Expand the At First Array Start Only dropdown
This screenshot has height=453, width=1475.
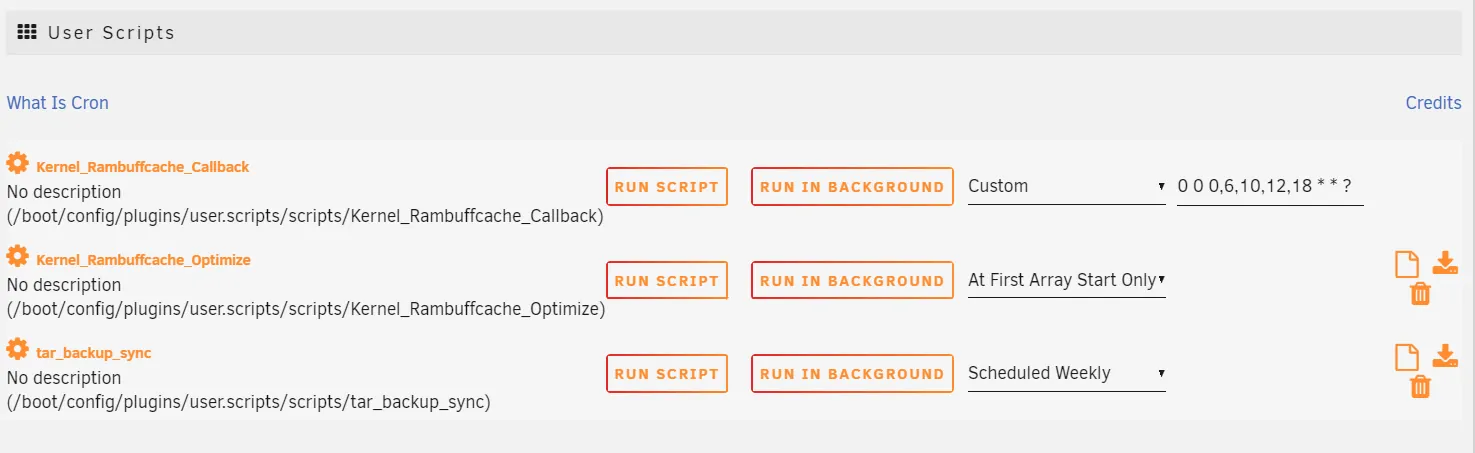[1066, 281]
